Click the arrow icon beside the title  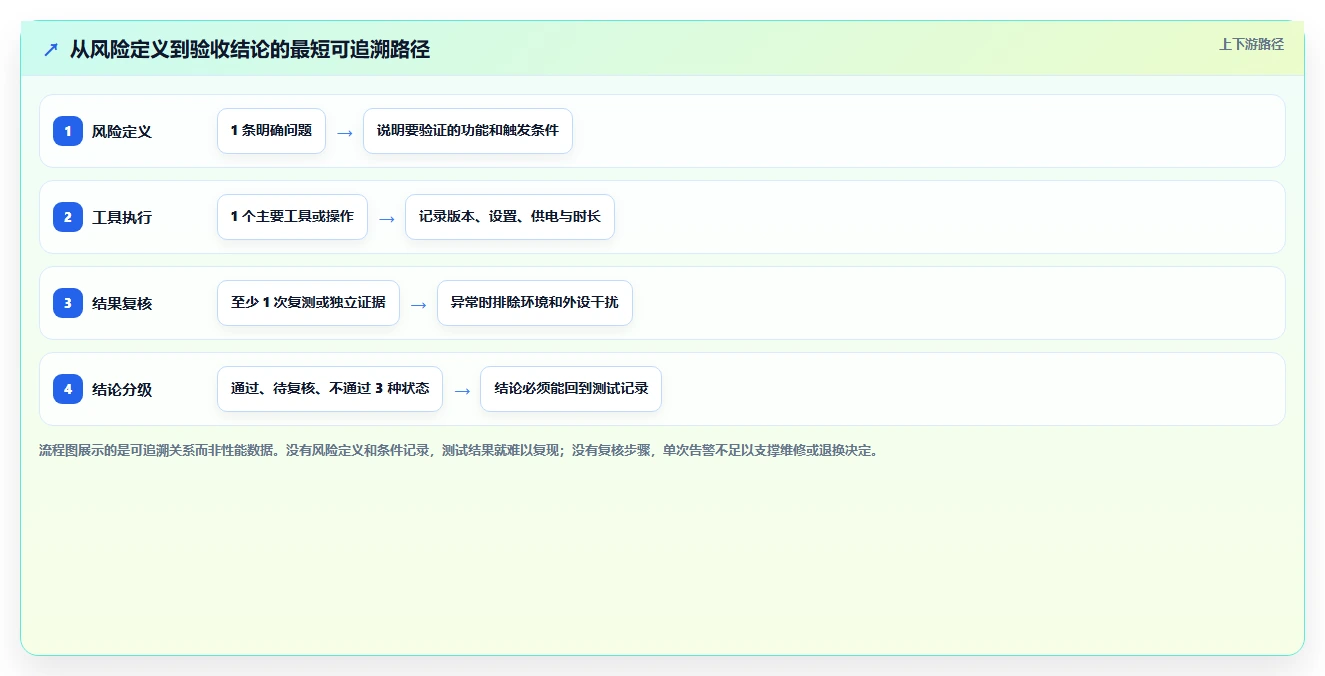[x=51, y=50]
